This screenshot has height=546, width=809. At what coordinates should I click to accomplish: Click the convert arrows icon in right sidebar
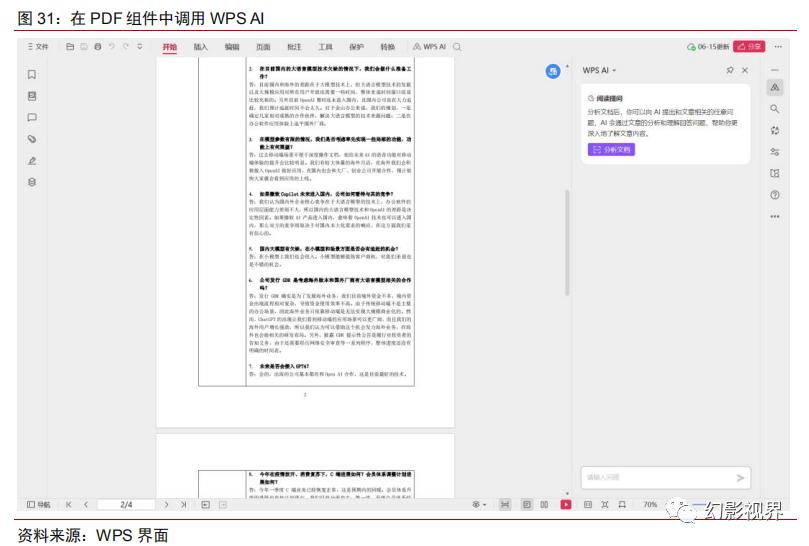(x=775, y=131)
